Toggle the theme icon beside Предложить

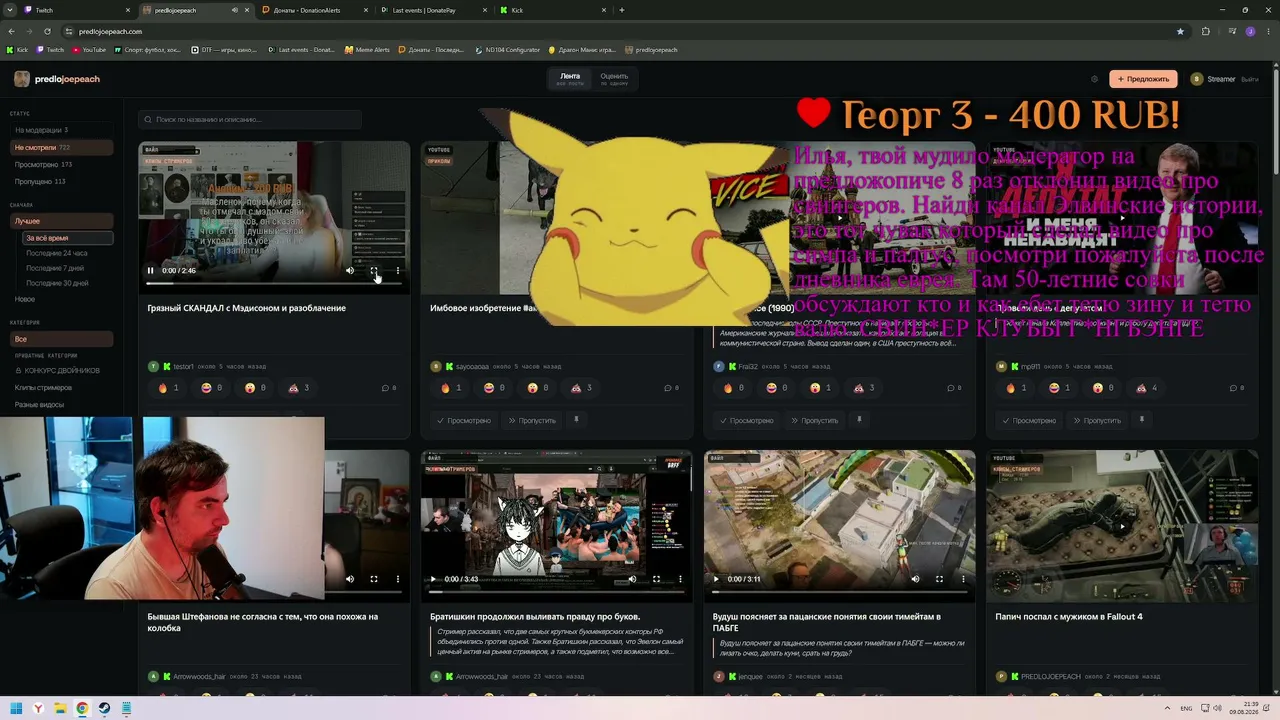(x=1094, y=79)
